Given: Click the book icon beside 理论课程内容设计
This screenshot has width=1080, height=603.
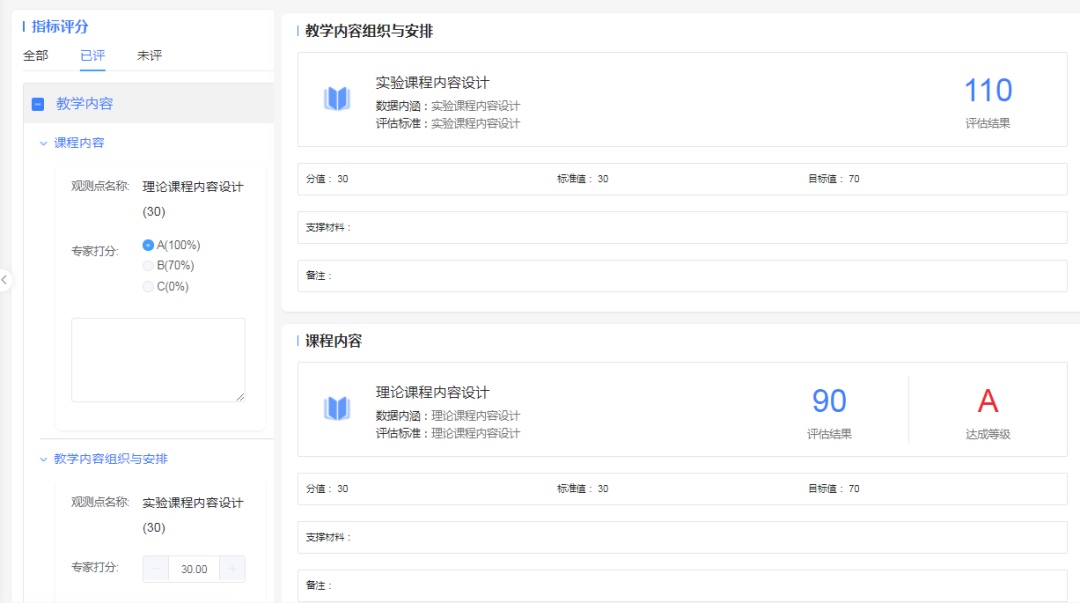Looking at the screenshot, I should pyautogui.click(x=337, y=408).
